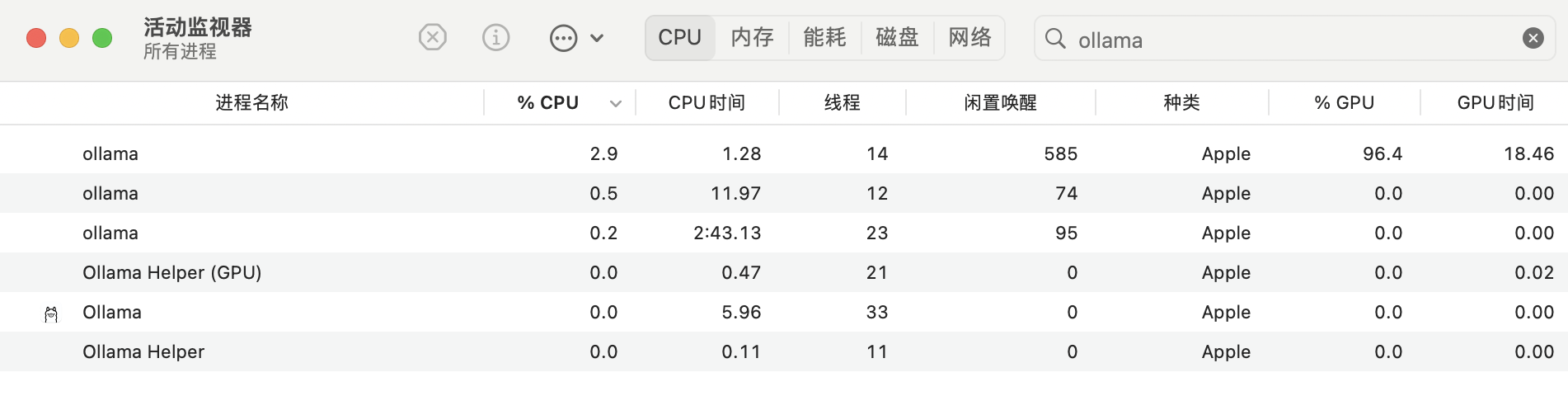Viewport: 1568px width, 396px height.
Task: Switch to the 能耗 tab
Action: [824, 37]
